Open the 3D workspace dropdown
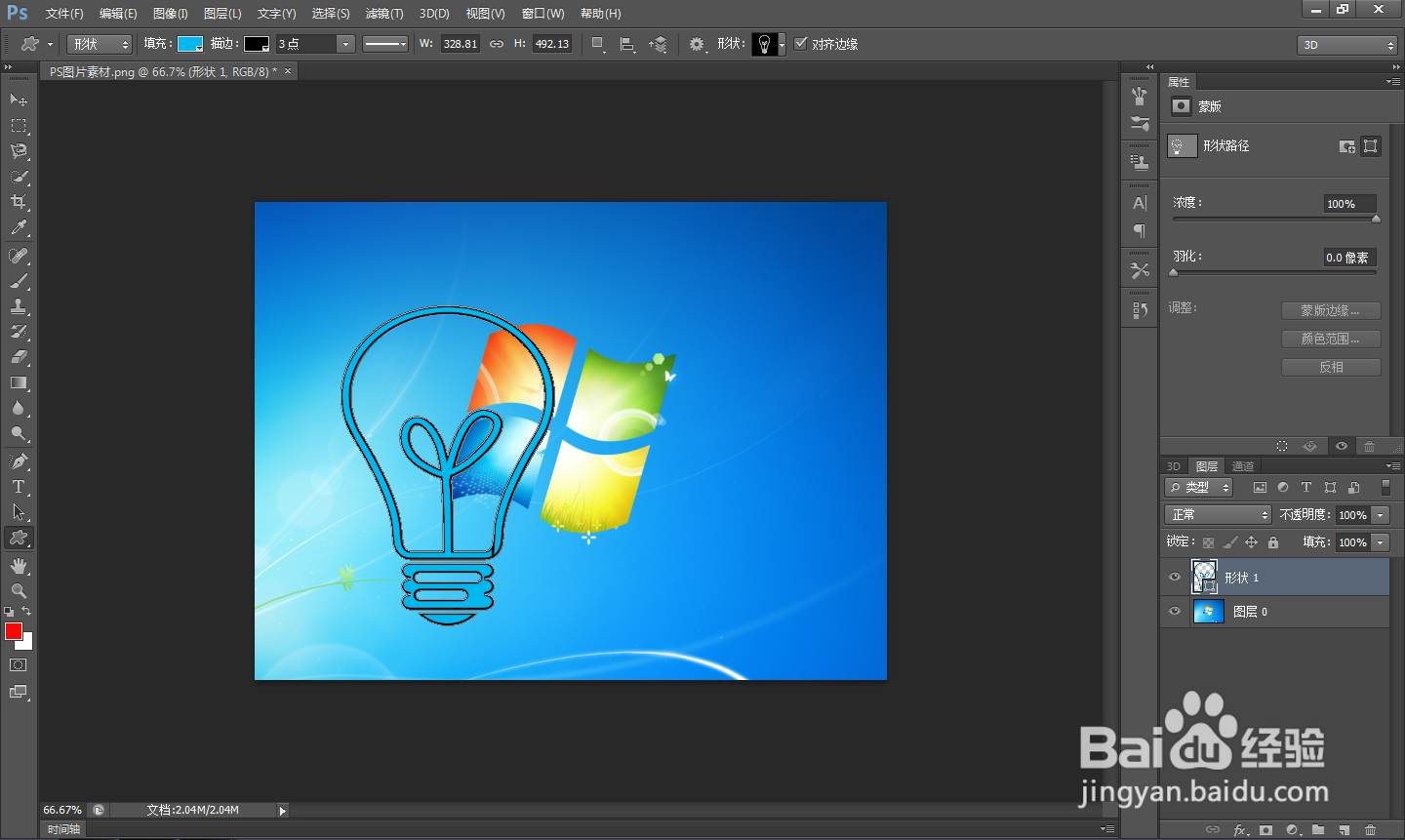 click(x=1347, y=45)
